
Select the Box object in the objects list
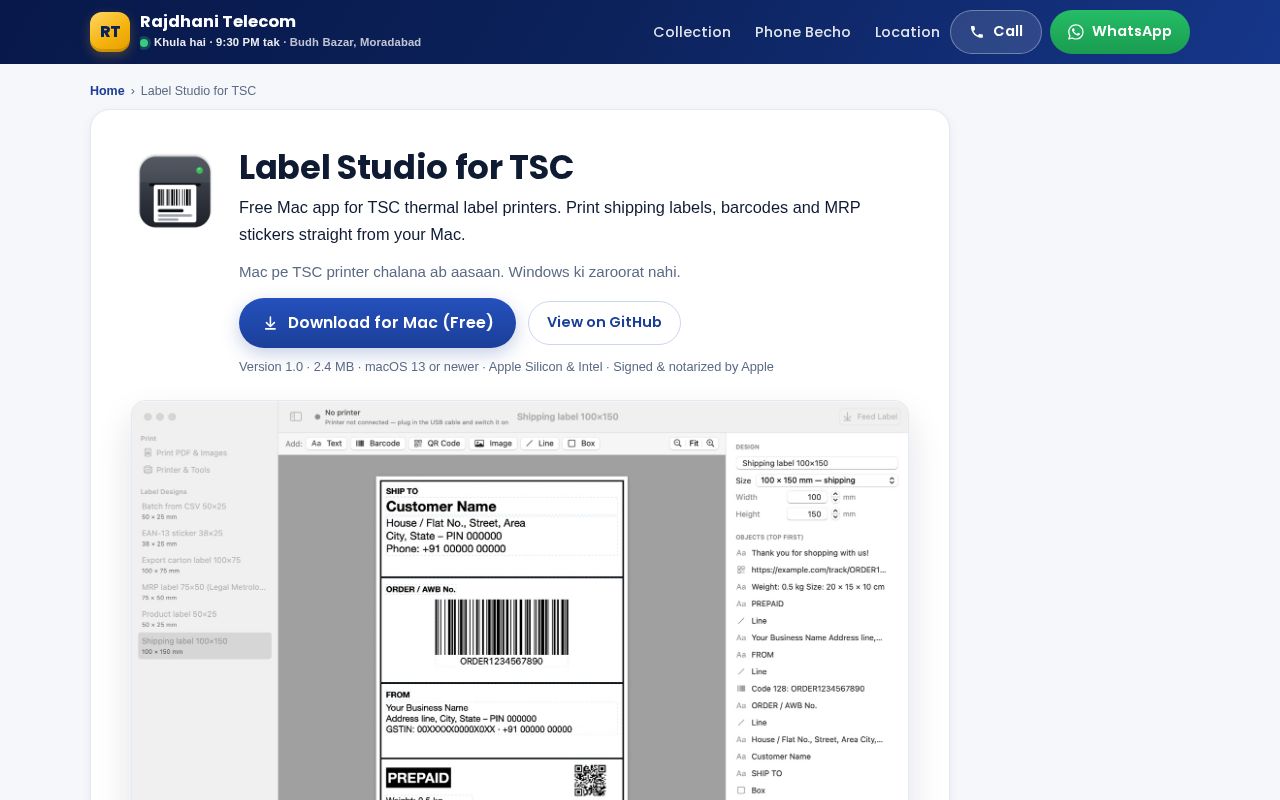coord(817,791)
